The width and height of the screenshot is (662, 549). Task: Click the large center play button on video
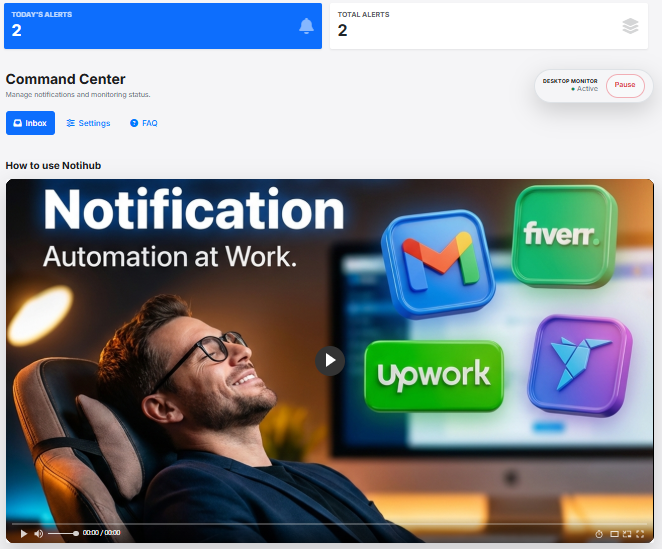click(330, 361)
